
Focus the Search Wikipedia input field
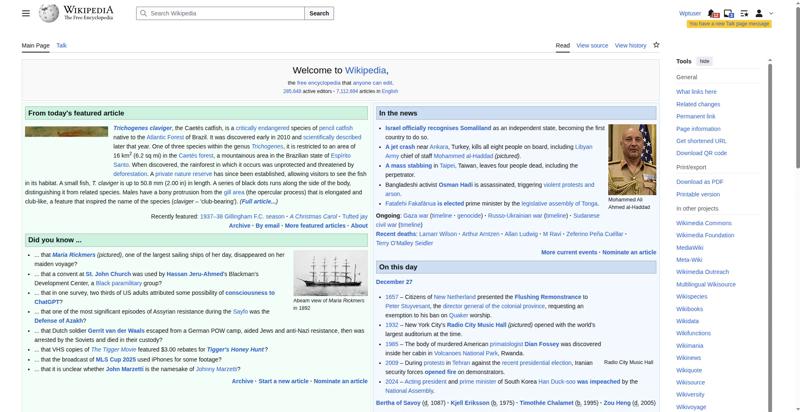coord(220,14)
